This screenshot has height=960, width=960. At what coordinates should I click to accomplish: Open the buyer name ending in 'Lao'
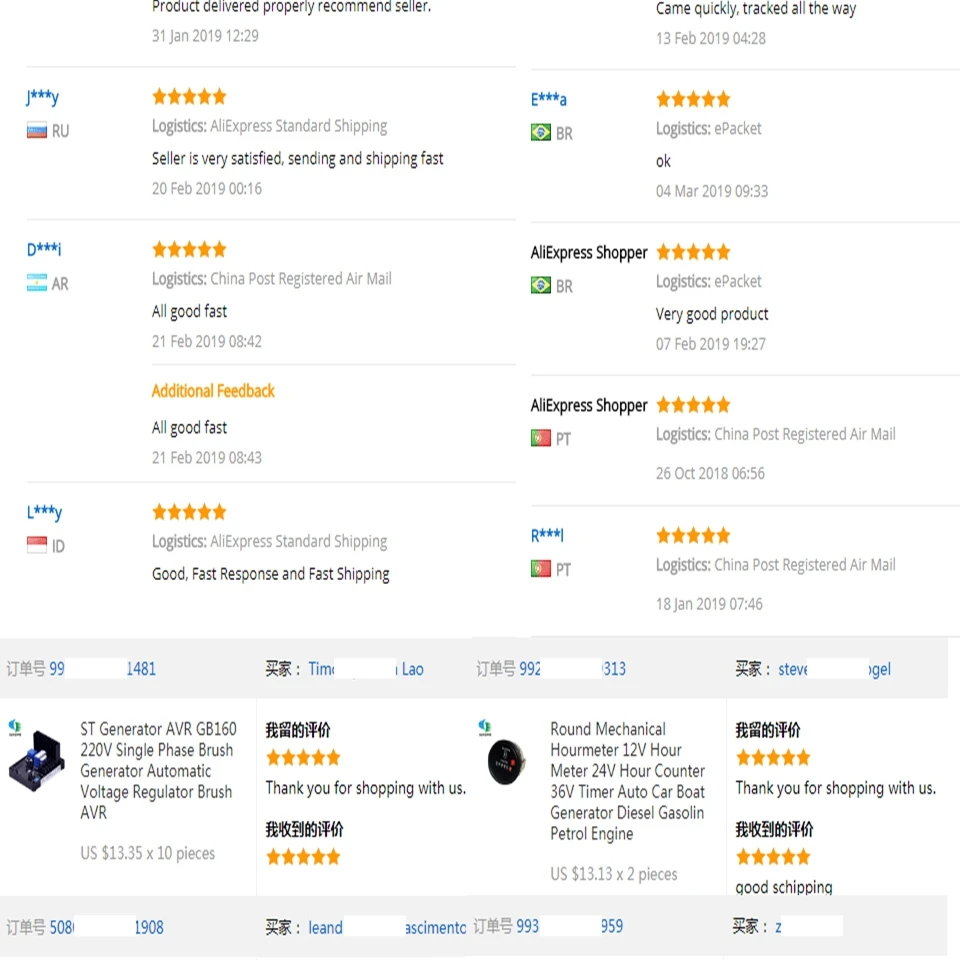coord(412,669)
